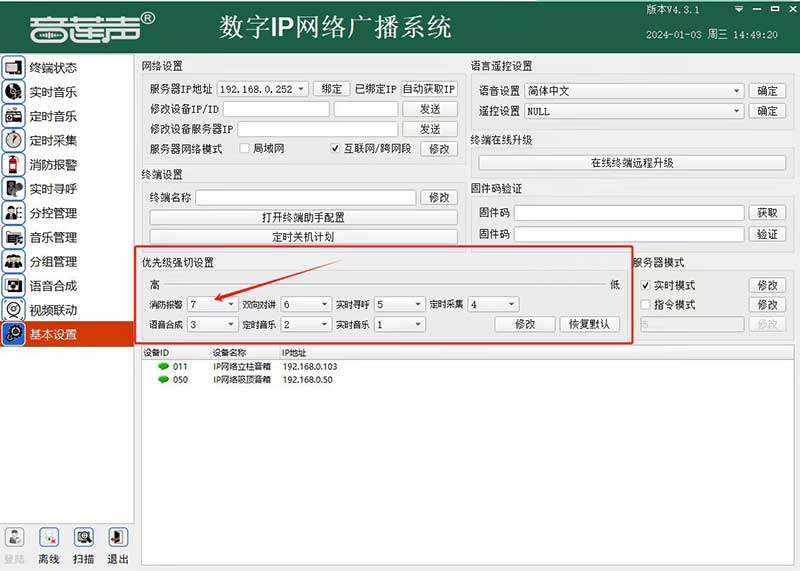Click the 扫描 scan icon
Image resolution: width=800 pixels, height=571 pixels.
[x=84, y=538]
